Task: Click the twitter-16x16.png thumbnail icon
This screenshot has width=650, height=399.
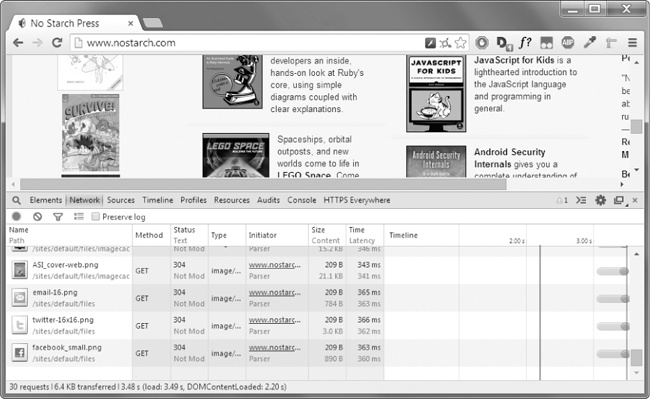Action: pyautogui.click(x=19, y=325)
